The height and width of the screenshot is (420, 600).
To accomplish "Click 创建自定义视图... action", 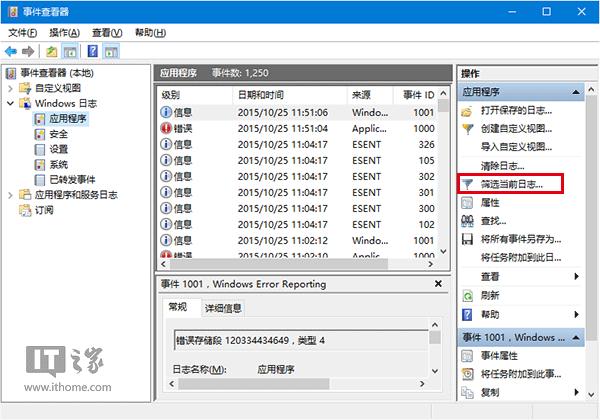I will click(x=516, y=129).
